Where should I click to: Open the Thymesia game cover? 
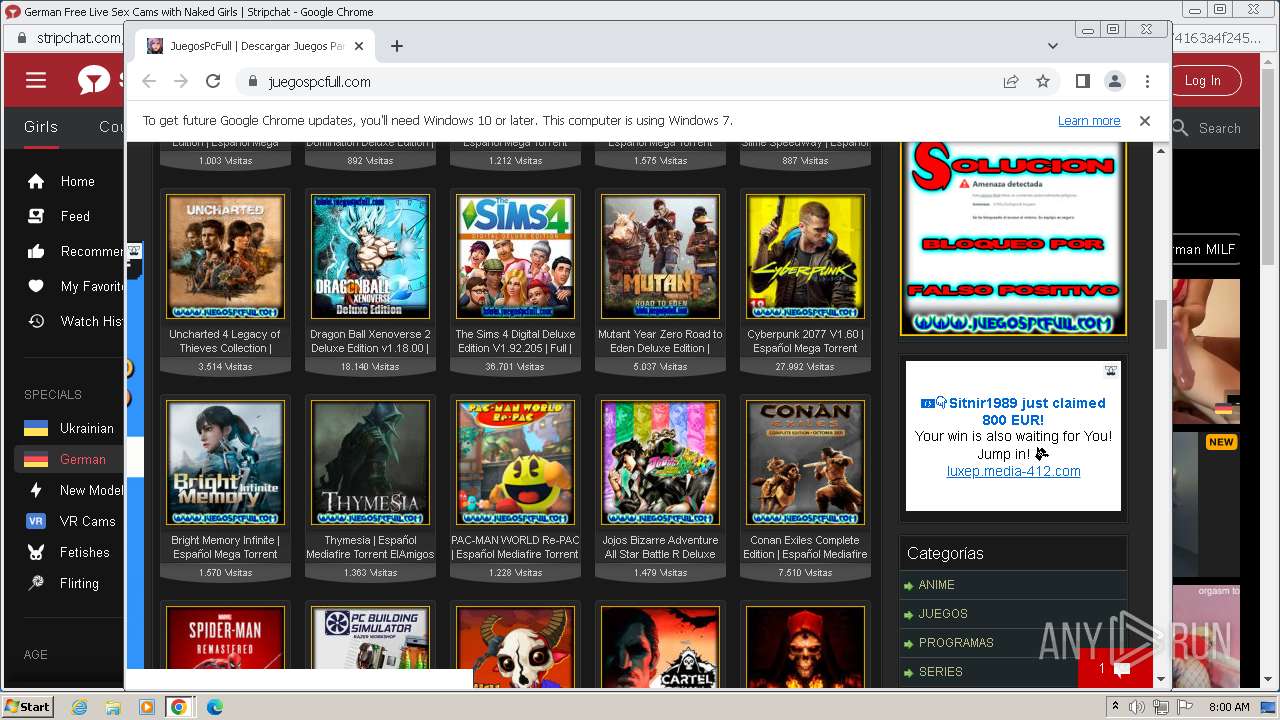point(370,462)
